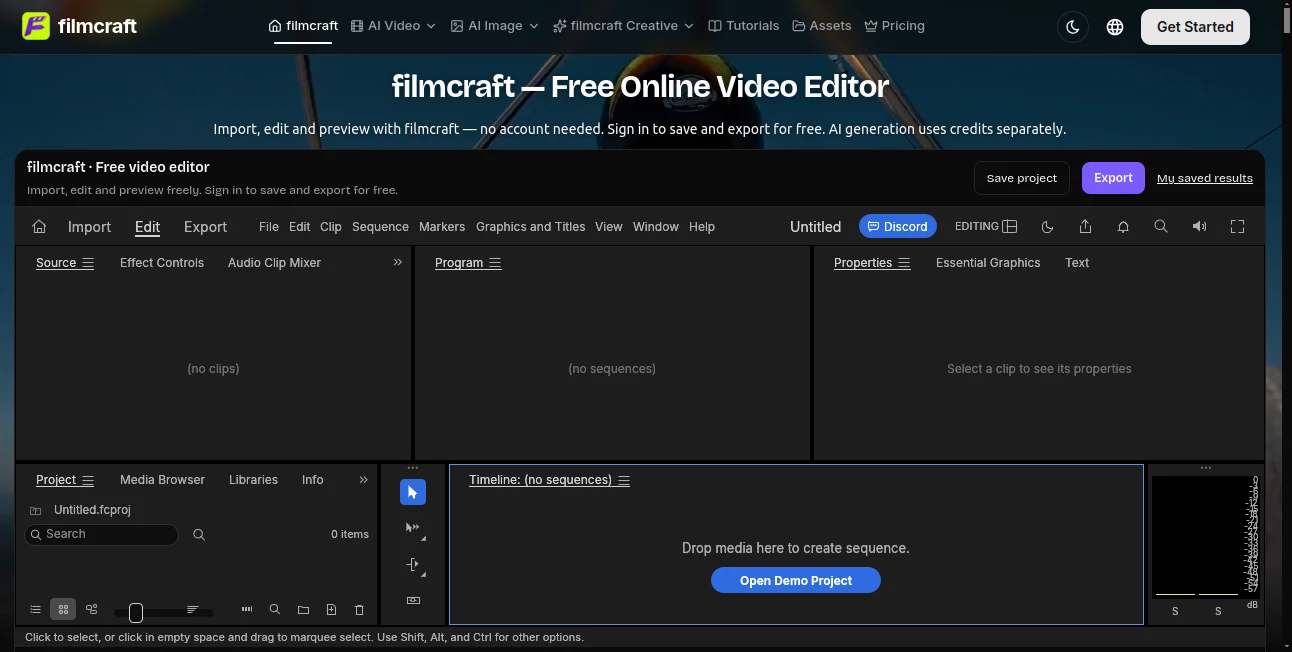1292x652 pixels.
Task: Create a New Bin with folder icon
Action: click(x=303, y=609)
